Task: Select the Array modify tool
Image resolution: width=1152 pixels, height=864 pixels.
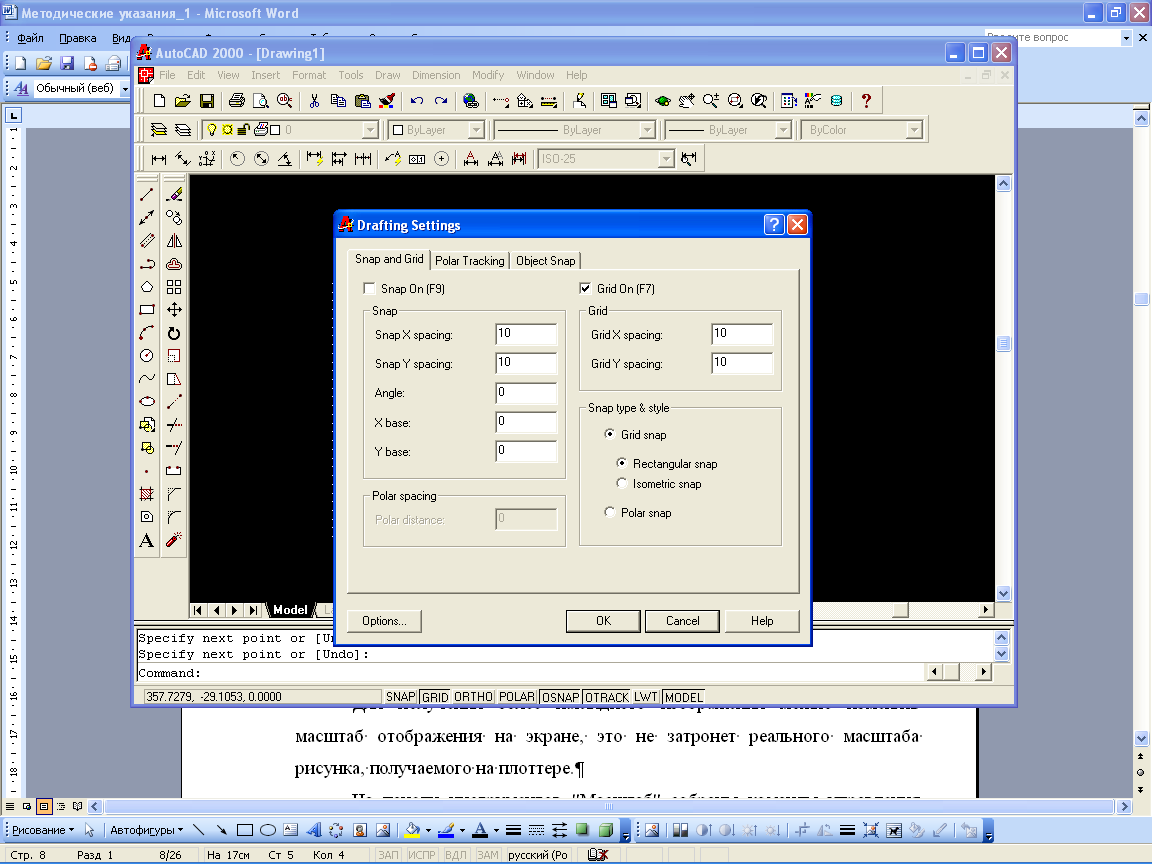Action: click(x=174, y=287)
